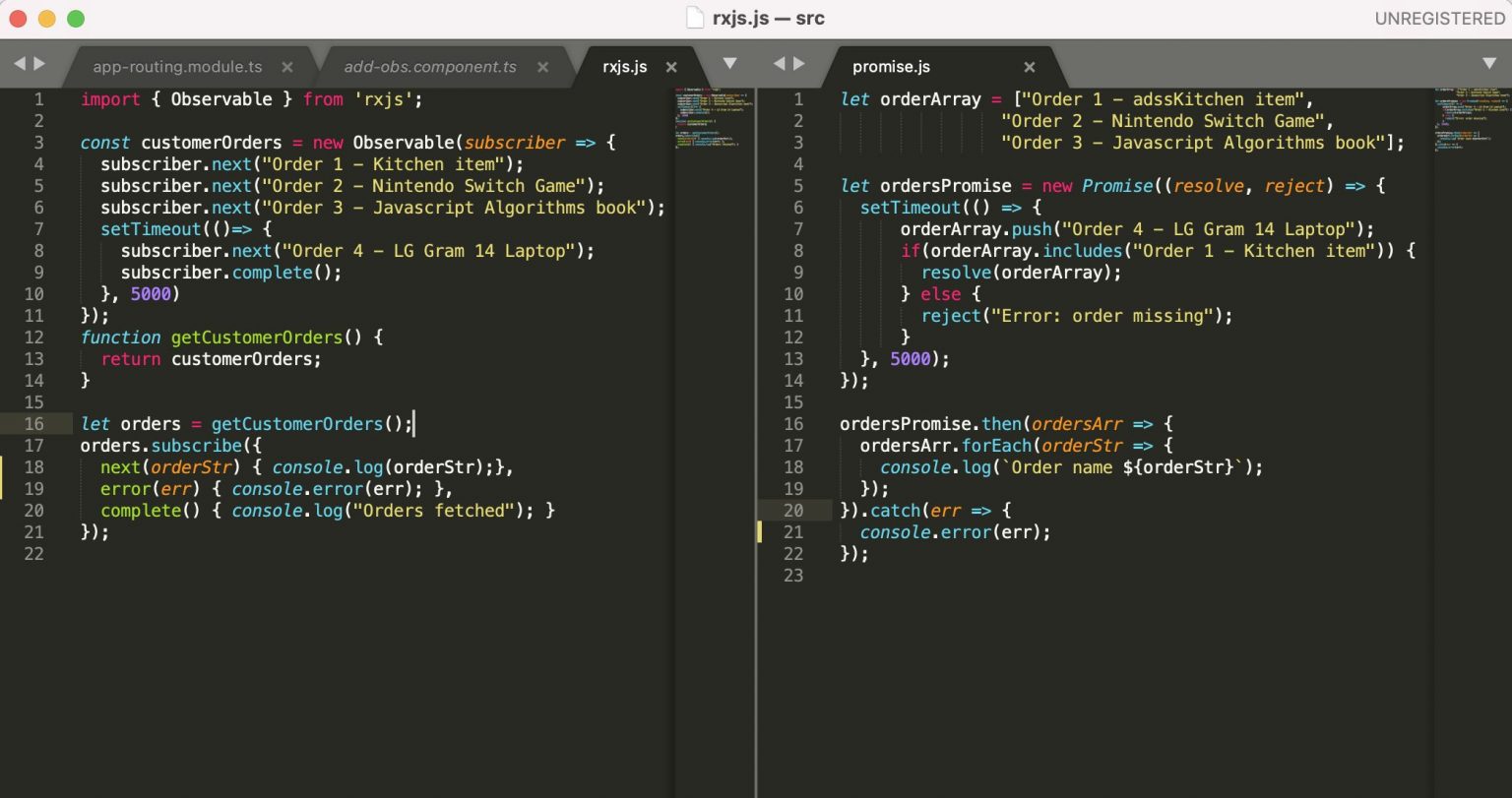1512x798 pixels.
Task: Open the right pane tab overflow dropdown
Action: pyautogui.click(x=1489, y=62)
